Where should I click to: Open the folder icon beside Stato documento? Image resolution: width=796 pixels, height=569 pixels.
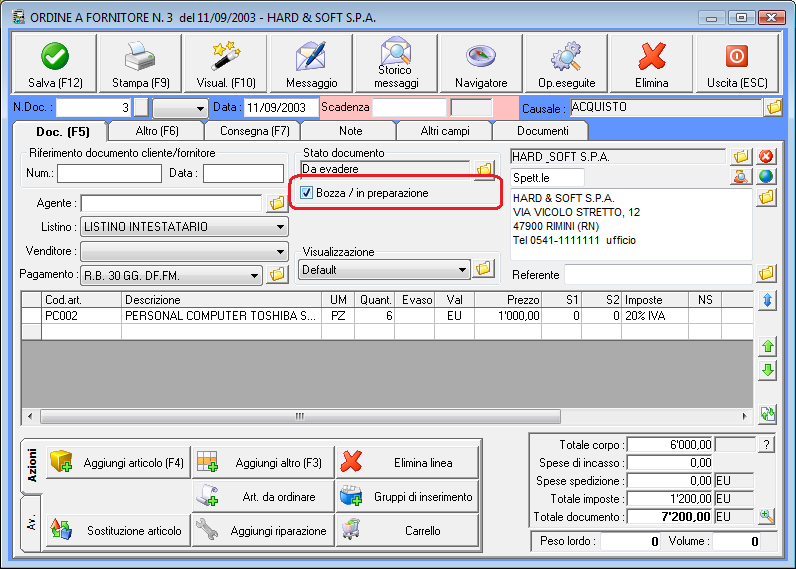pyautogui.click(x=484, y=169)
